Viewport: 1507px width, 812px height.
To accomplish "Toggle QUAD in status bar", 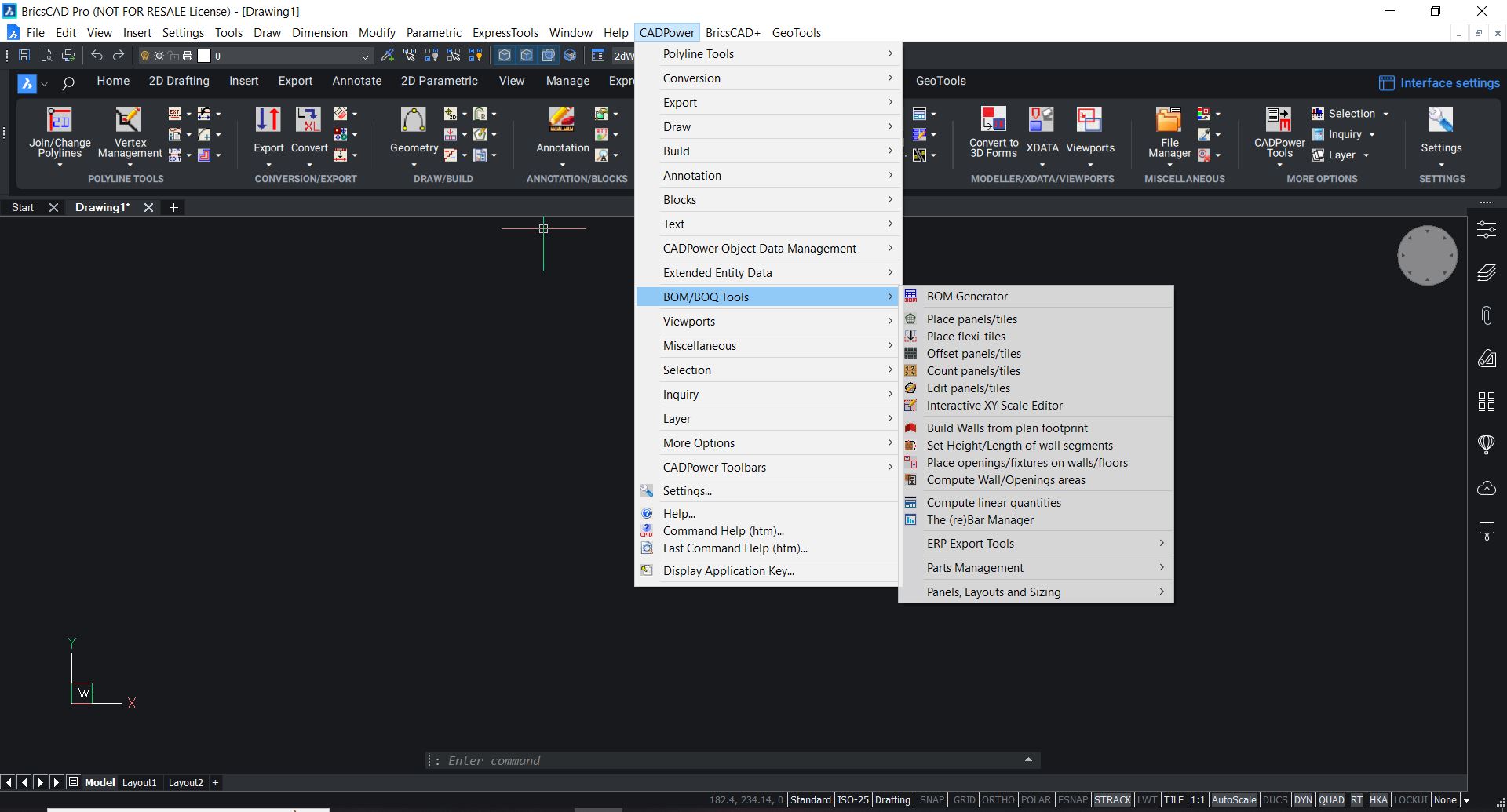I will (x=1331, y=800).
